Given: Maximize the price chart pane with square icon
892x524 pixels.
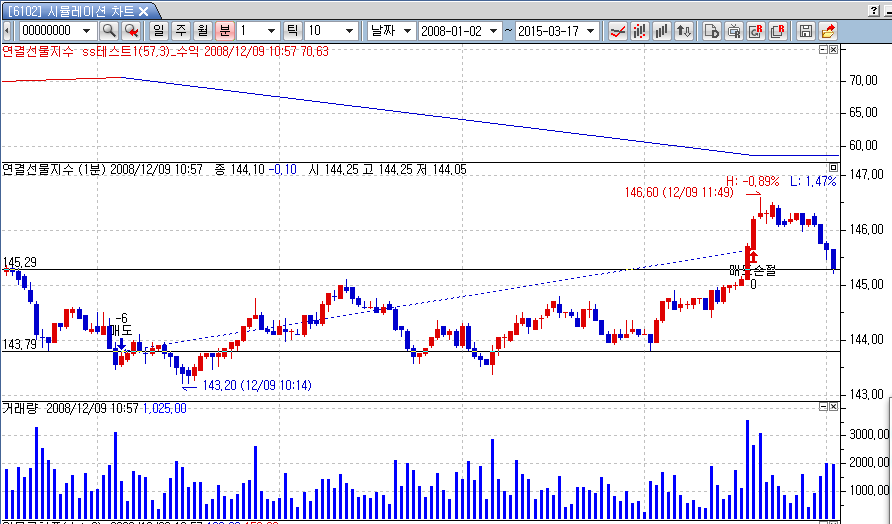Looking at the screenshot, I should click(833, 168).
